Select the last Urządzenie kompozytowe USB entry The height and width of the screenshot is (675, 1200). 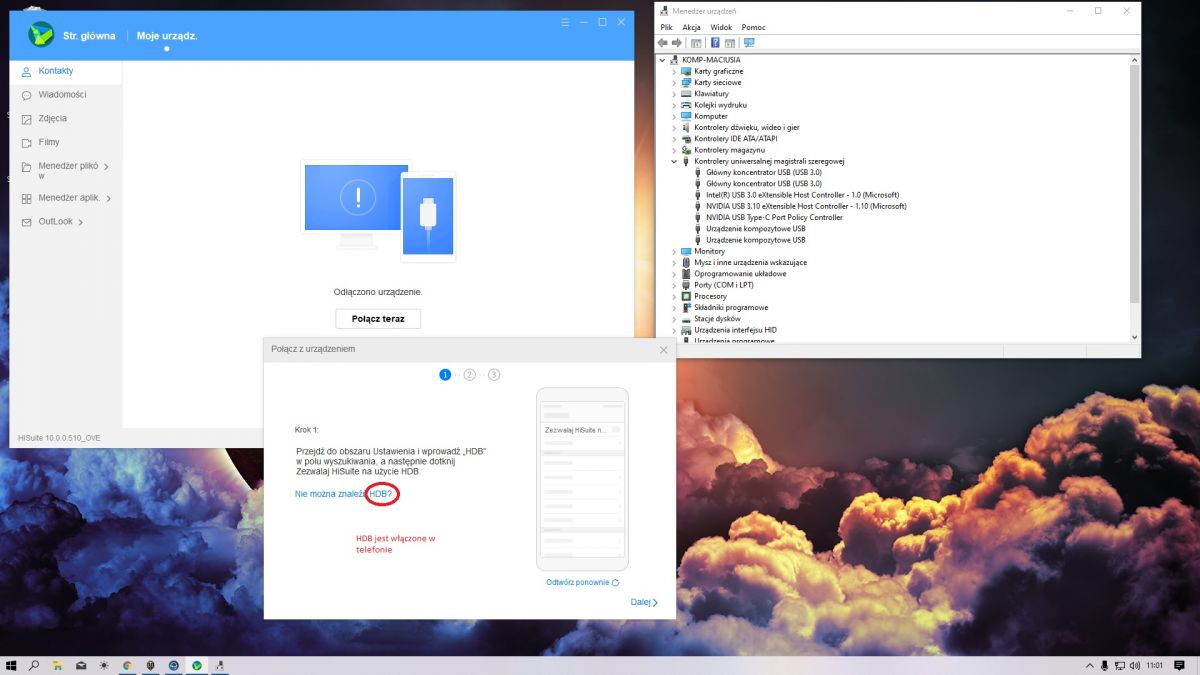pos(755,240)
